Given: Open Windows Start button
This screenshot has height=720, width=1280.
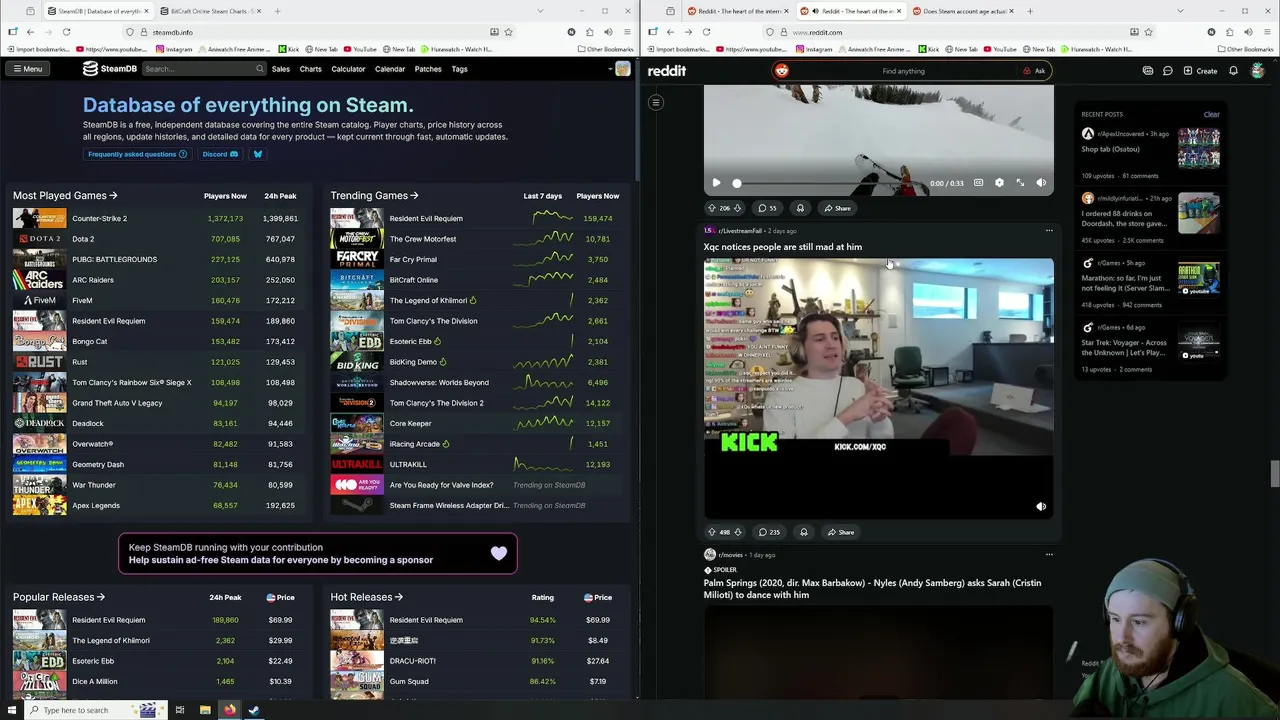Looking at the screenshot, I should (13, 710).
